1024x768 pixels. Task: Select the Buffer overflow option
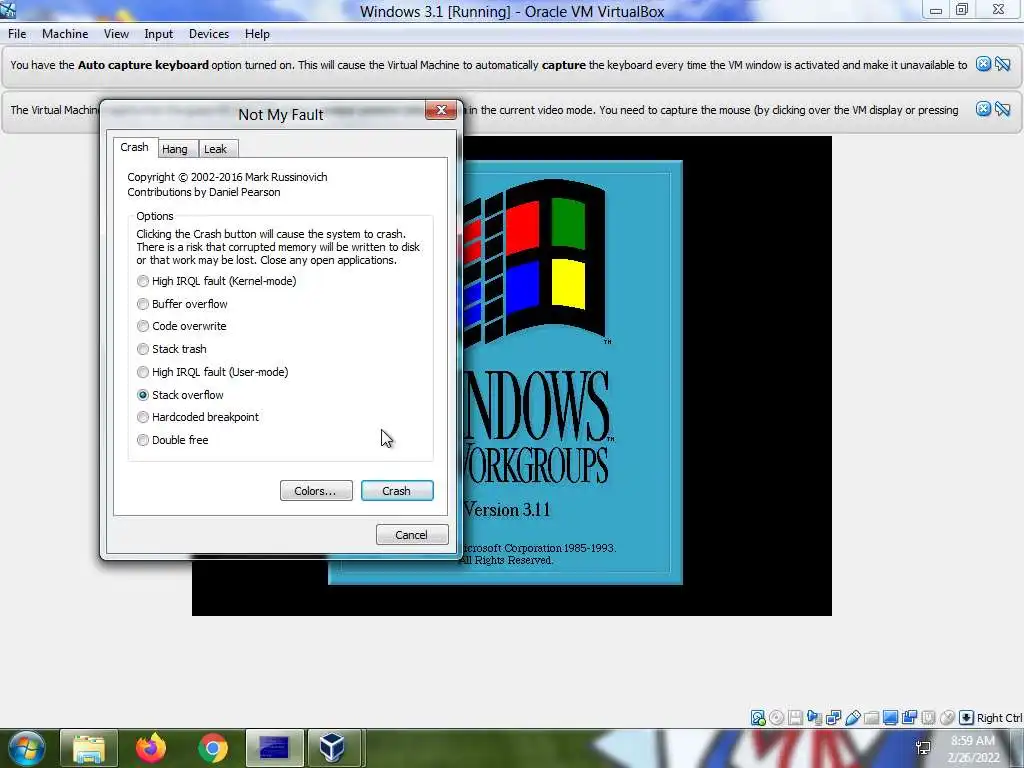coord(182,304)
